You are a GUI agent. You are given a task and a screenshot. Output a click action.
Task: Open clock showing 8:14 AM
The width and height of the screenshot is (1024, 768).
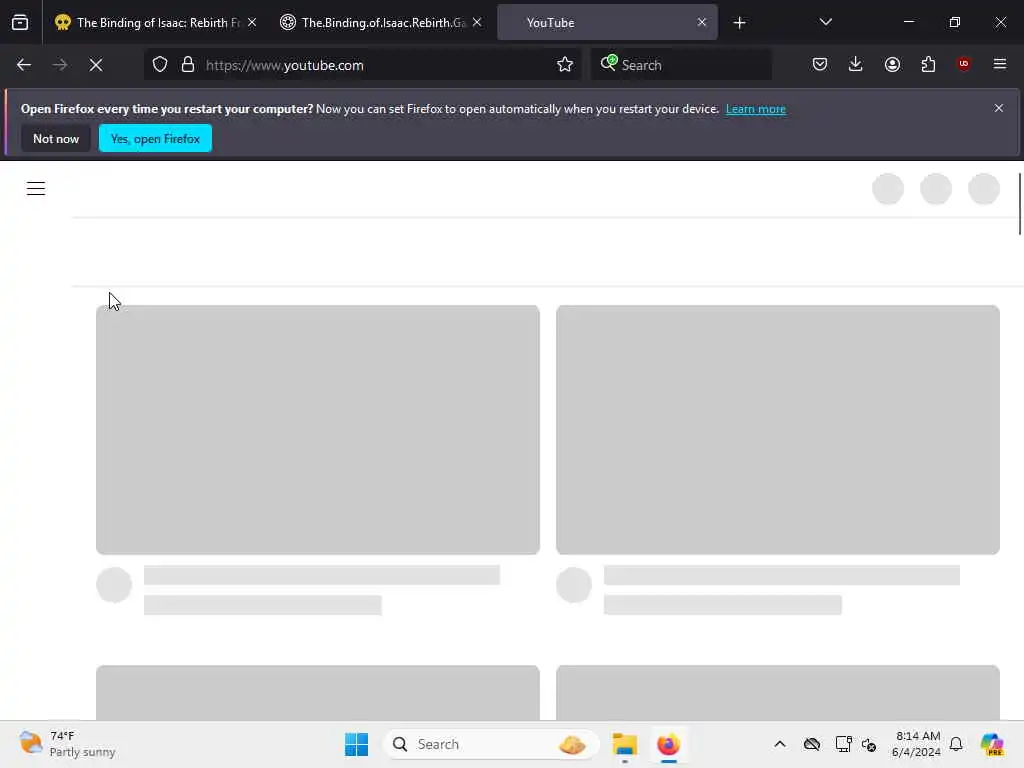click(916, 744)
